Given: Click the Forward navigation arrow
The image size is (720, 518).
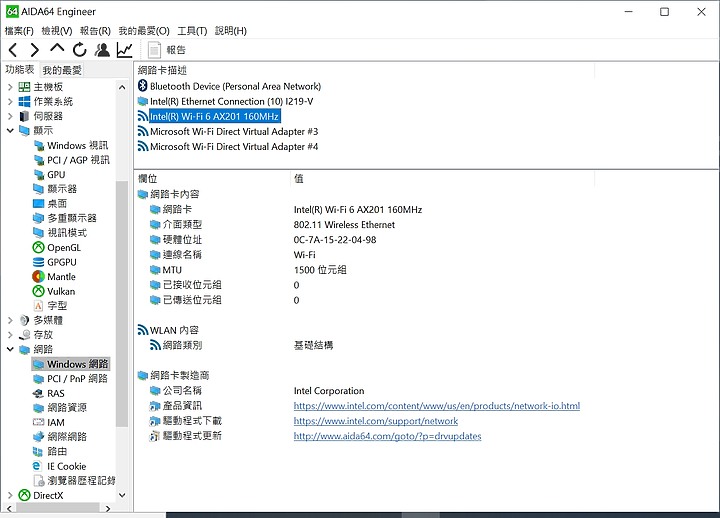Looking at the screenshot, I should (34, 50).
